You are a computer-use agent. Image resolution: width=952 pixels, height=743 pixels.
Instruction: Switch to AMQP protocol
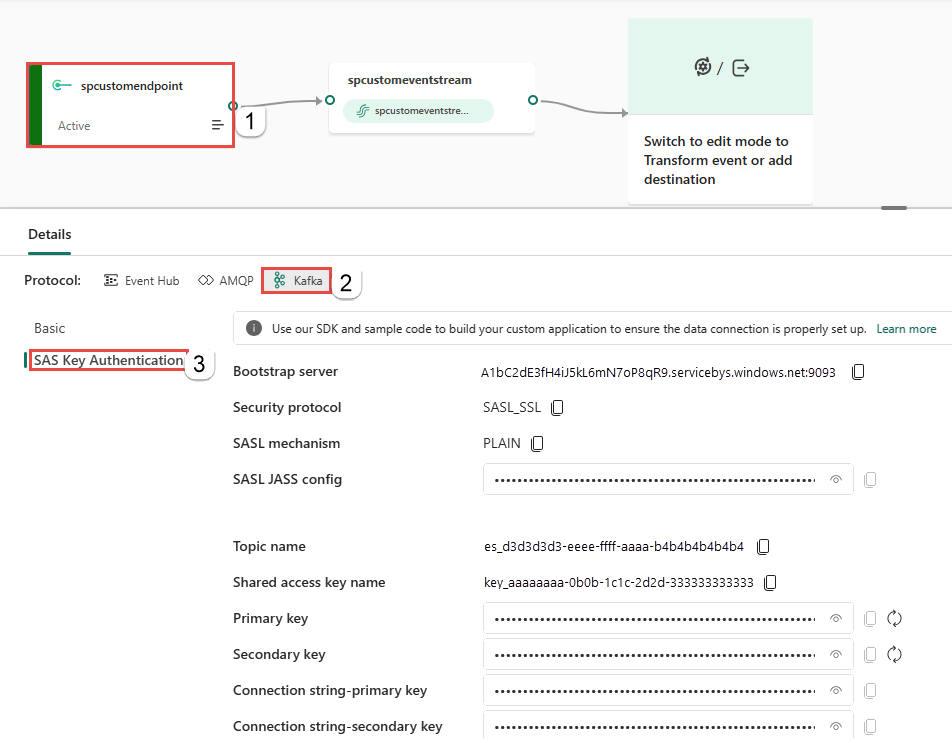pos(226,281)
